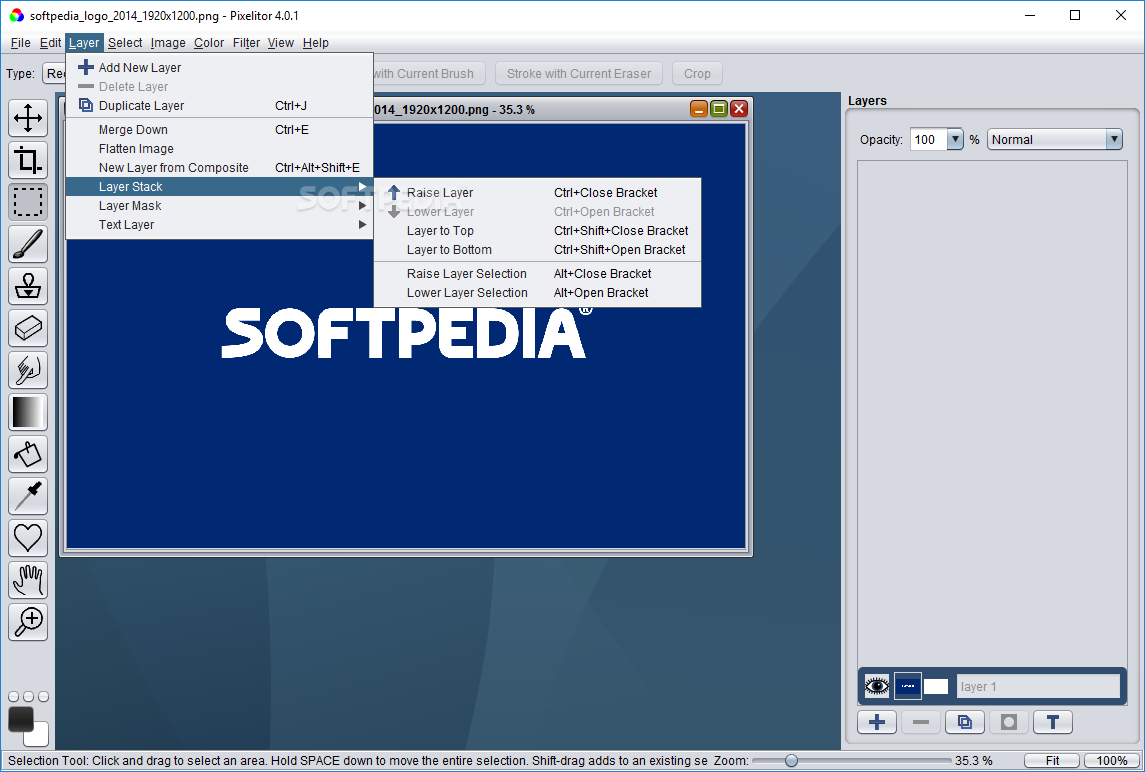Click layer 1 white mask thumbnail
This screenshot has width=1145, height=772.
[x=936, y=686]
